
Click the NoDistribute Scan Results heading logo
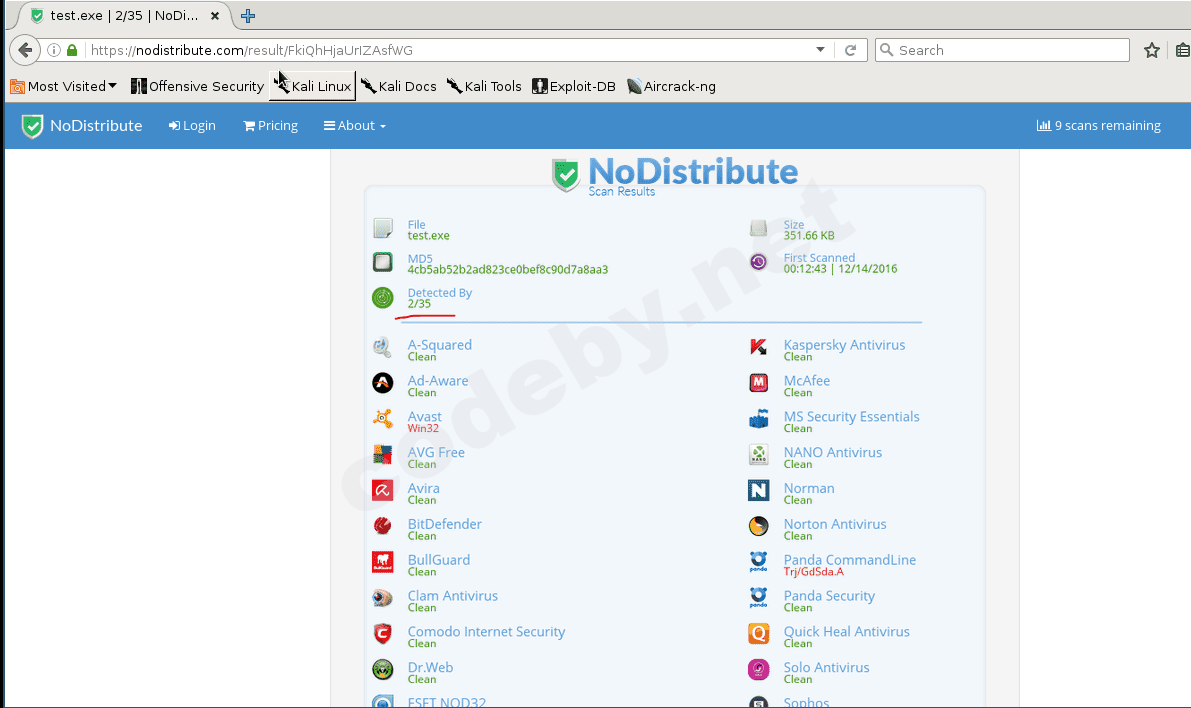tap(674, 176)
